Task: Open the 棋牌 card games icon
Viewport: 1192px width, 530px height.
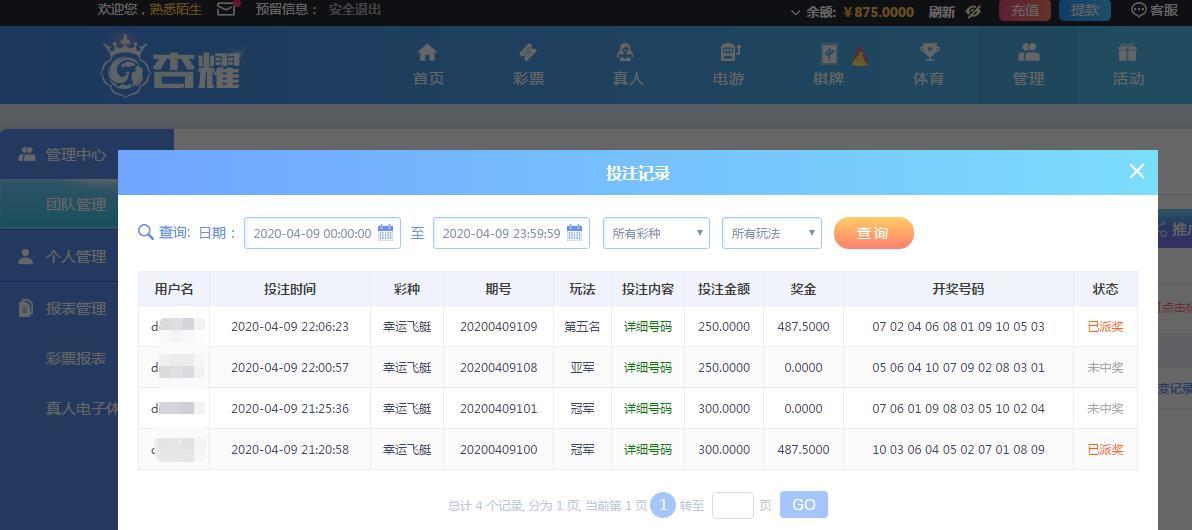Action: point(829,53)
